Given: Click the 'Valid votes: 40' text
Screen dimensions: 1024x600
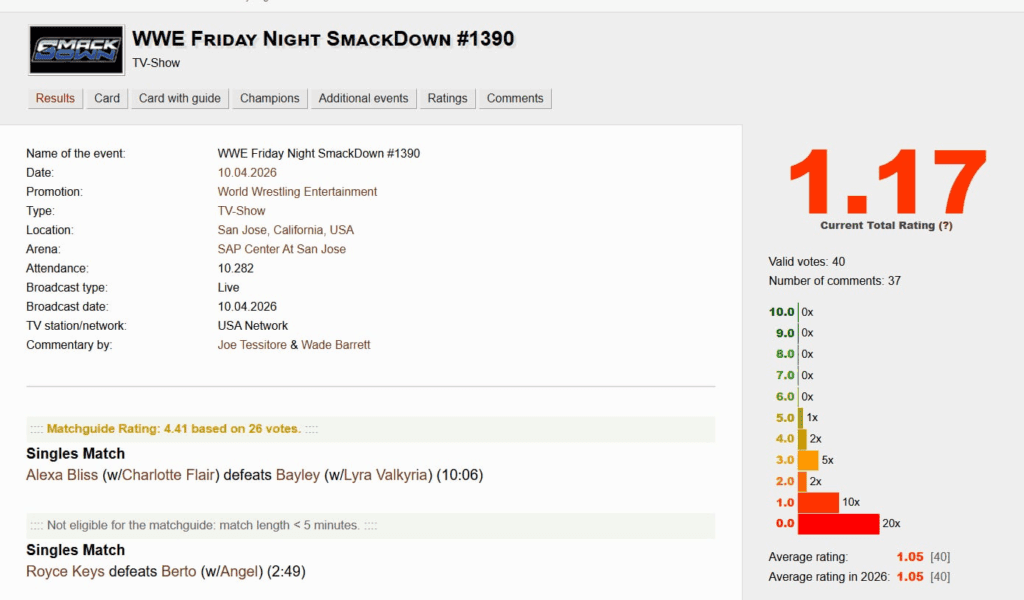Looking at the screenshot, I should (x=807, y=262).
